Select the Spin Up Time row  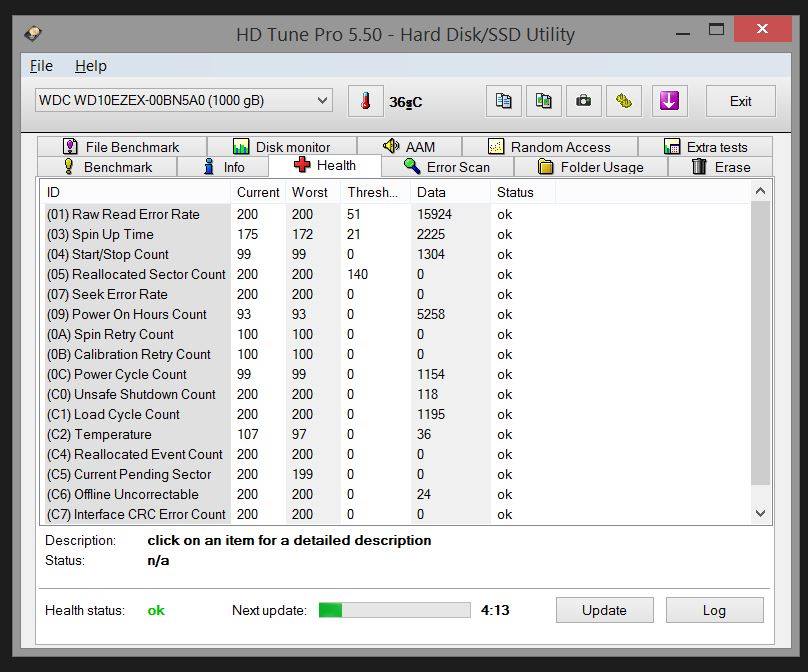[395, 234]
